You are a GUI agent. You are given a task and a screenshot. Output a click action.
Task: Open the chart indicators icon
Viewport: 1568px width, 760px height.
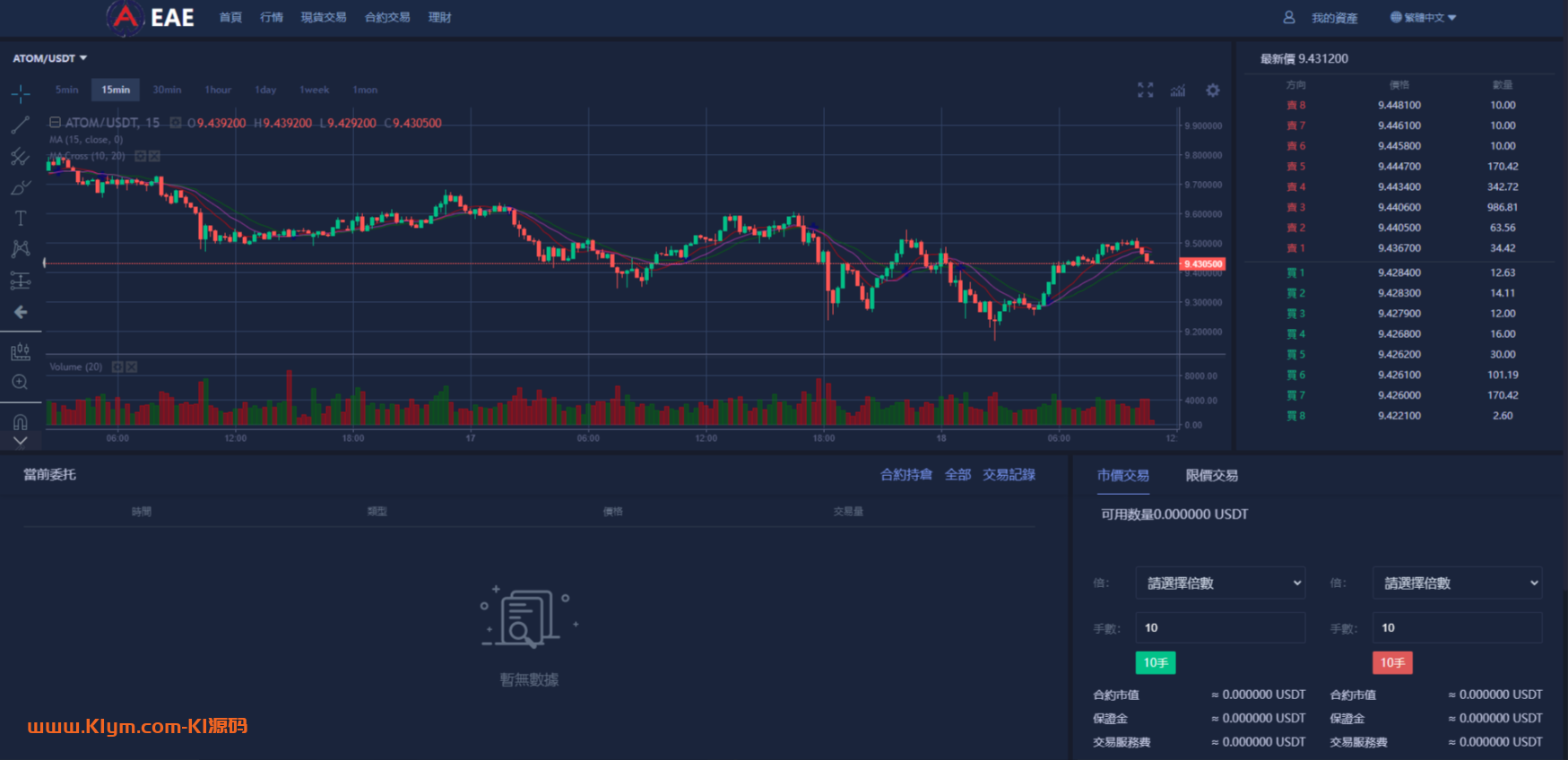click(1178, 91)
